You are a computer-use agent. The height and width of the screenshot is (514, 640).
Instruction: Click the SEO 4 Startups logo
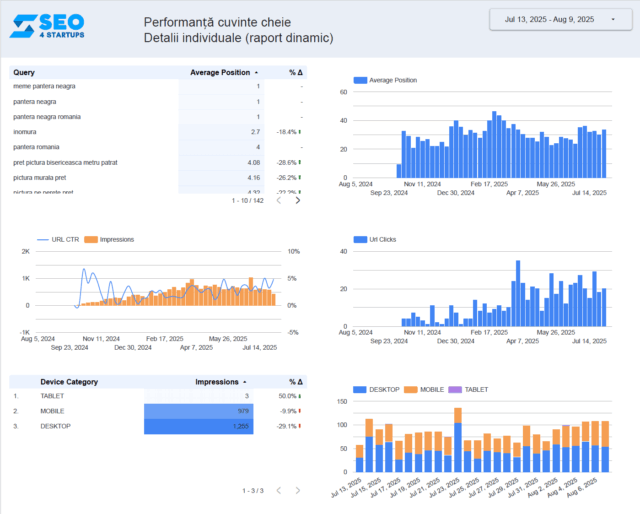point(47,25)
